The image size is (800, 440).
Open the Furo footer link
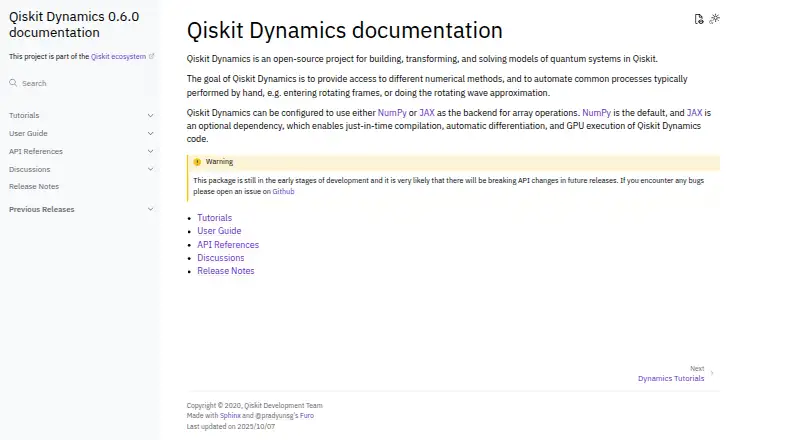click(307, 415)
